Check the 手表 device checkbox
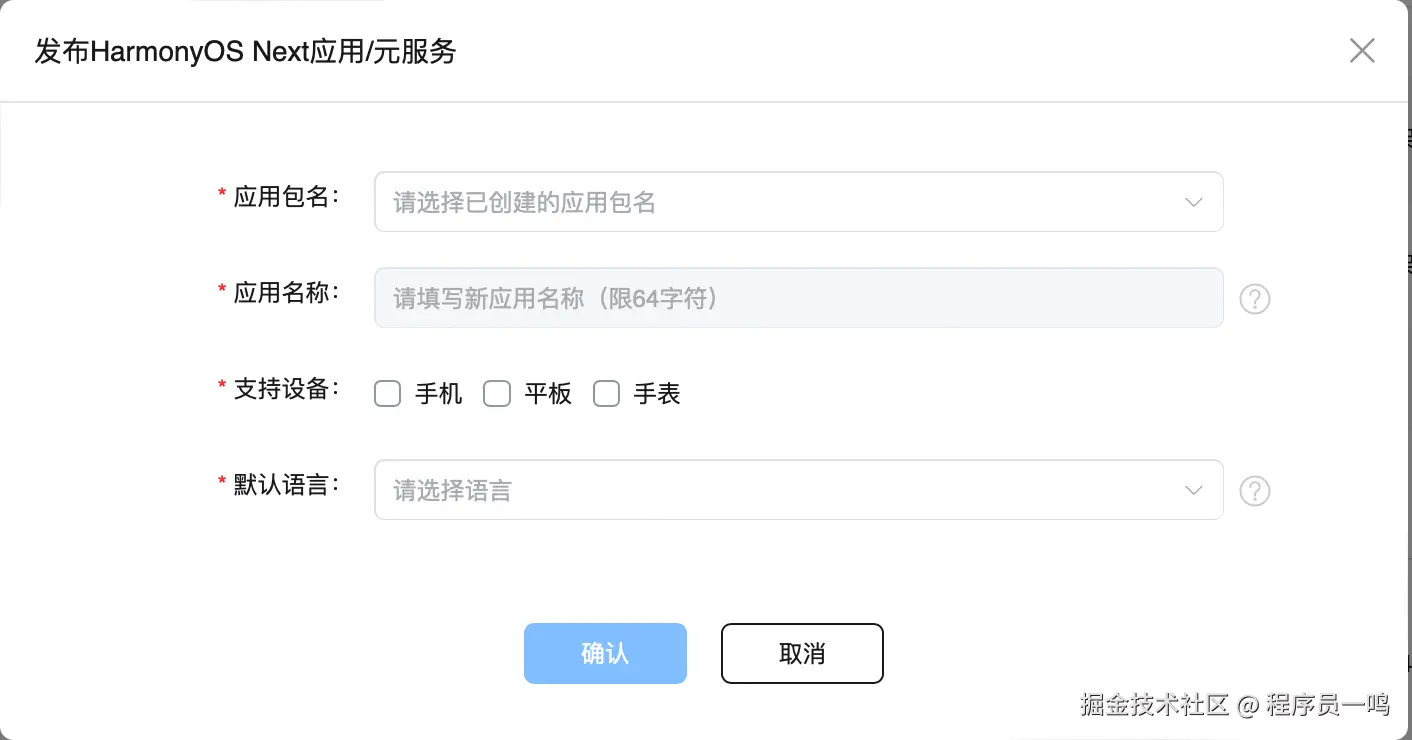1412x740 pixels. tap(606, 394)
